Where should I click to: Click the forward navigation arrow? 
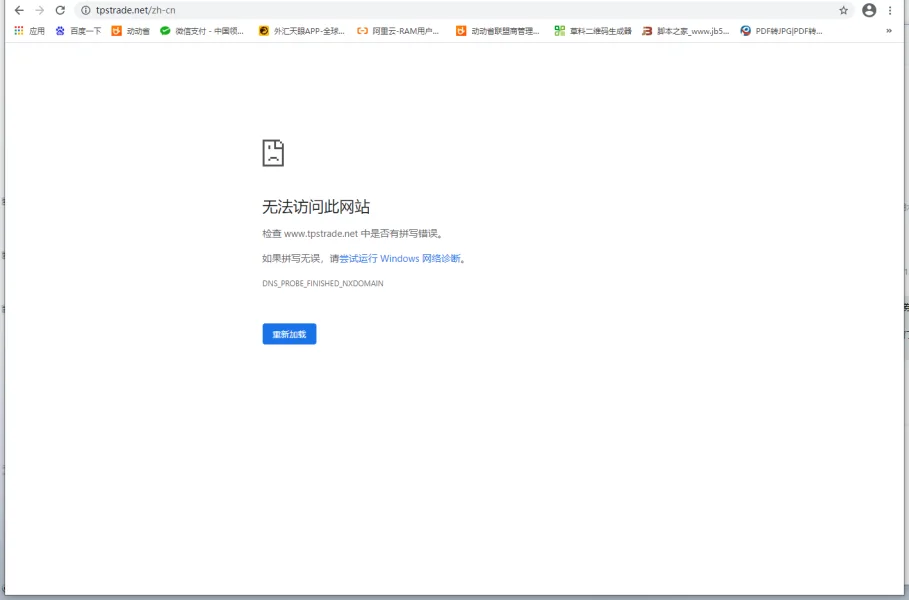click(x=39, y=10)
